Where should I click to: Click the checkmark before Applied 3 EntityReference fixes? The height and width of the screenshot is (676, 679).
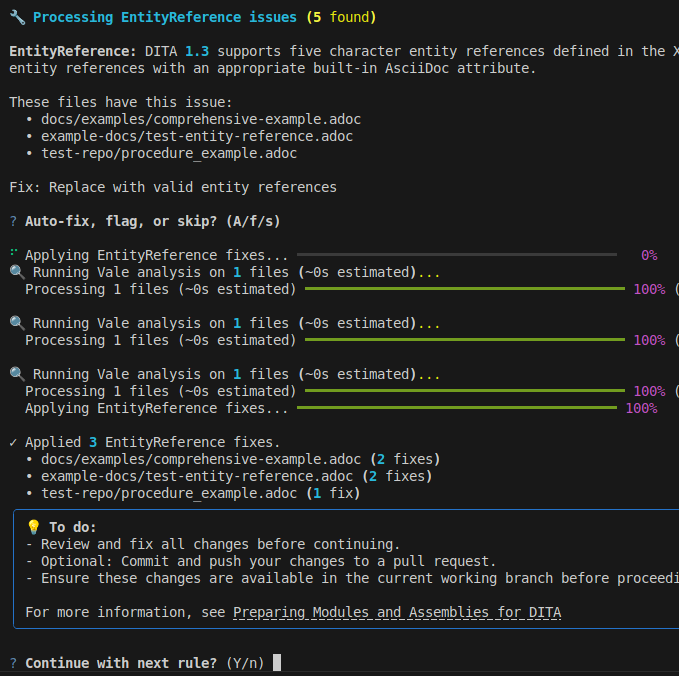(x=13, y=442)
